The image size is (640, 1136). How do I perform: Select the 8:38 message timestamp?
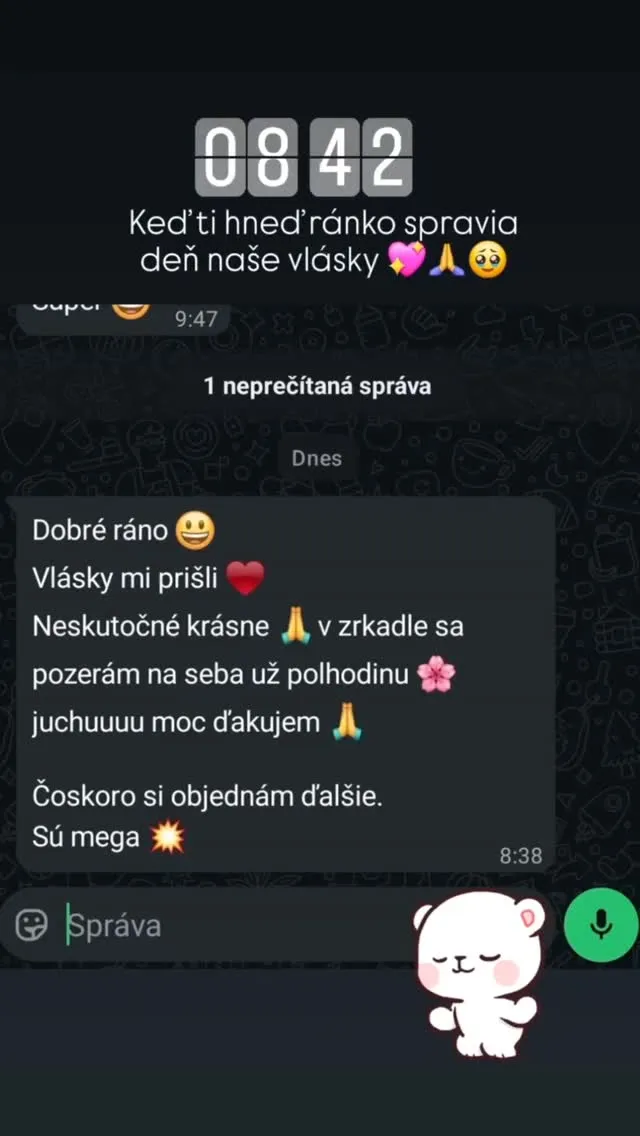(521, 856)
